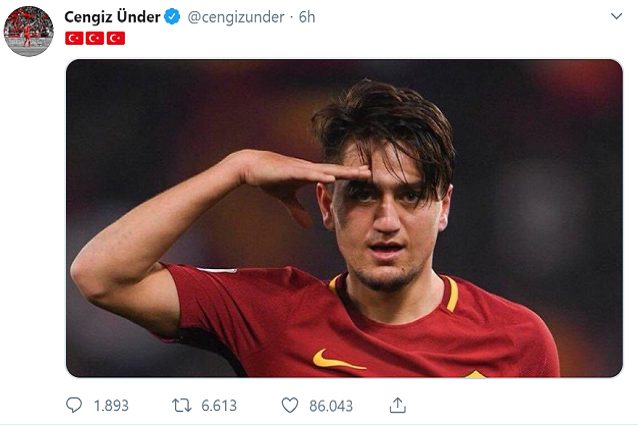
Task: Open the Cengiz Ünder display name link
Action: 112,17
